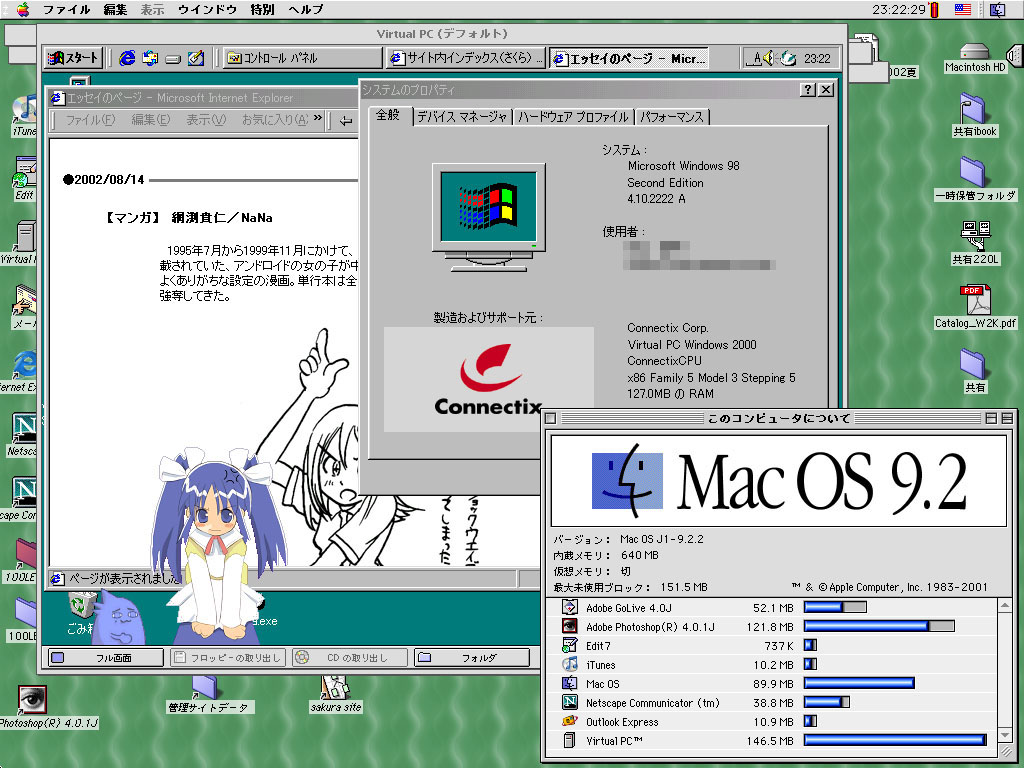
Task: Click the フォルダ button in Virtual PC
Action: tap(472, 658)
